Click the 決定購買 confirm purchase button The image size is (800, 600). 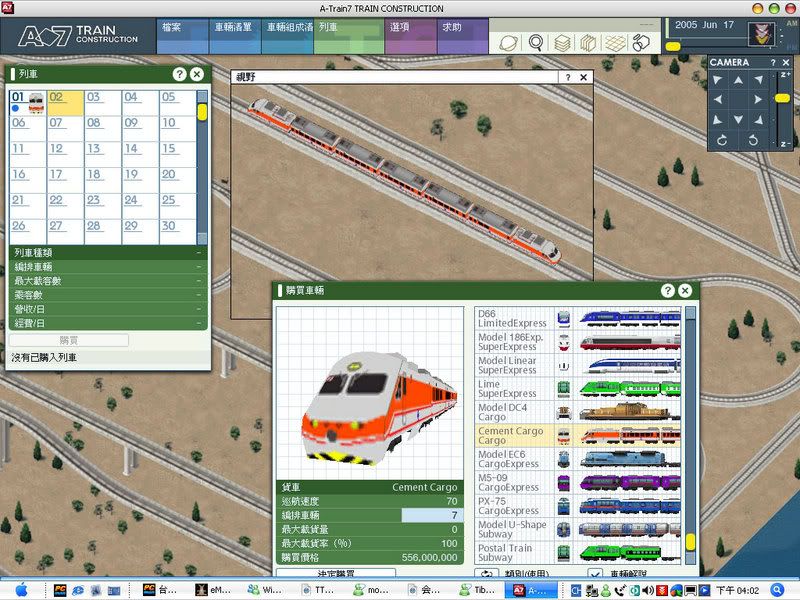[336, 573]
